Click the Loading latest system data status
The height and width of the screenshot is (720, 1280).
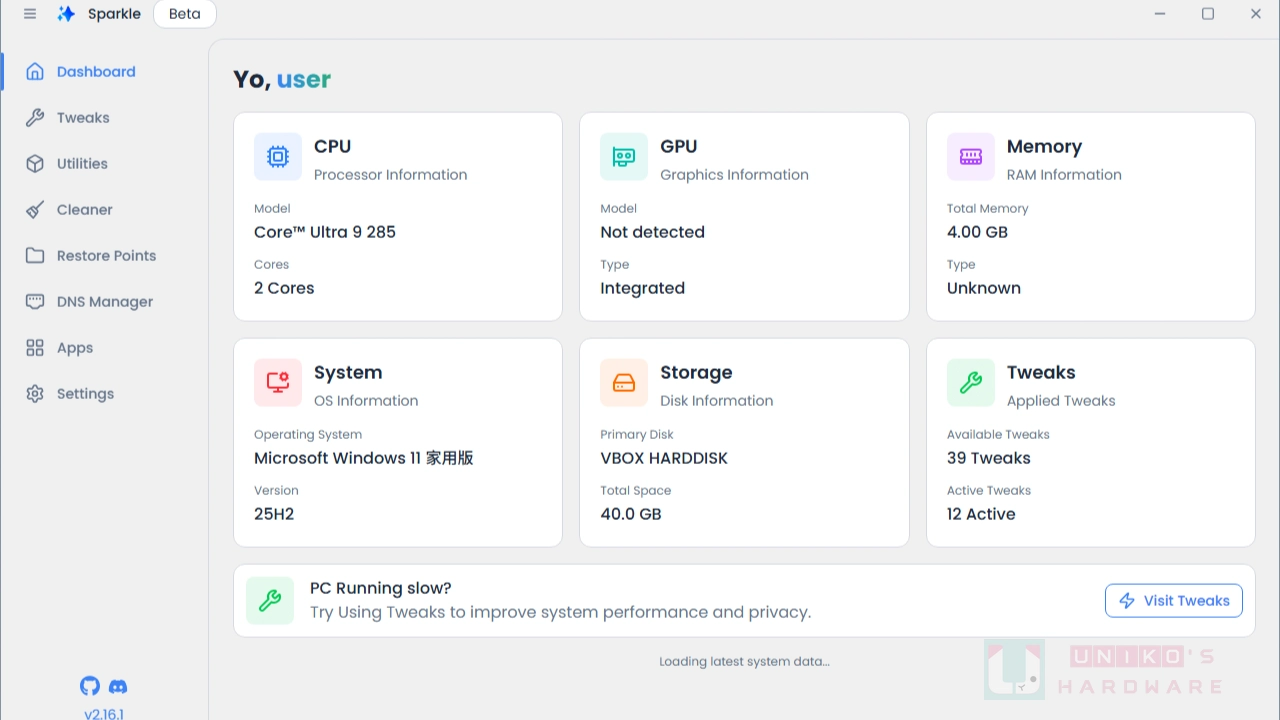coord(744,661)
